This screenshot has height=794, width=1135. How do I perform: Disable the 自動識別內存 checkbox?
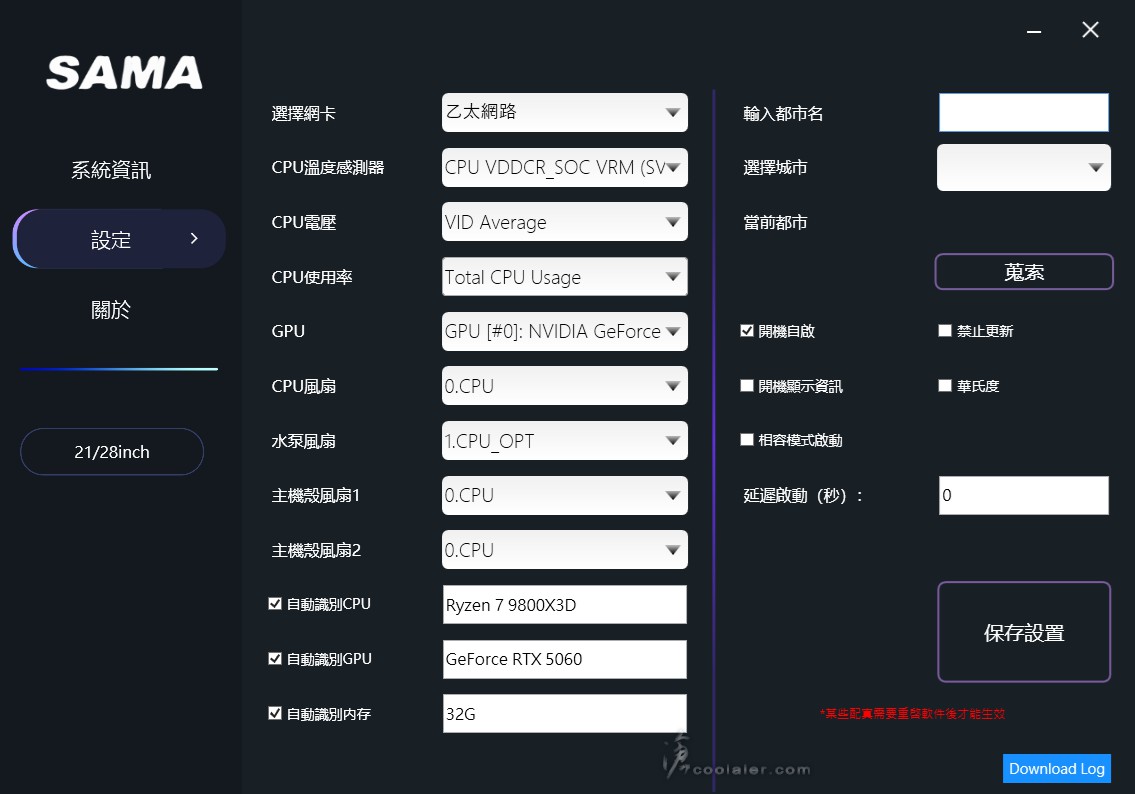pyautogui.click(x=275, y=714)
